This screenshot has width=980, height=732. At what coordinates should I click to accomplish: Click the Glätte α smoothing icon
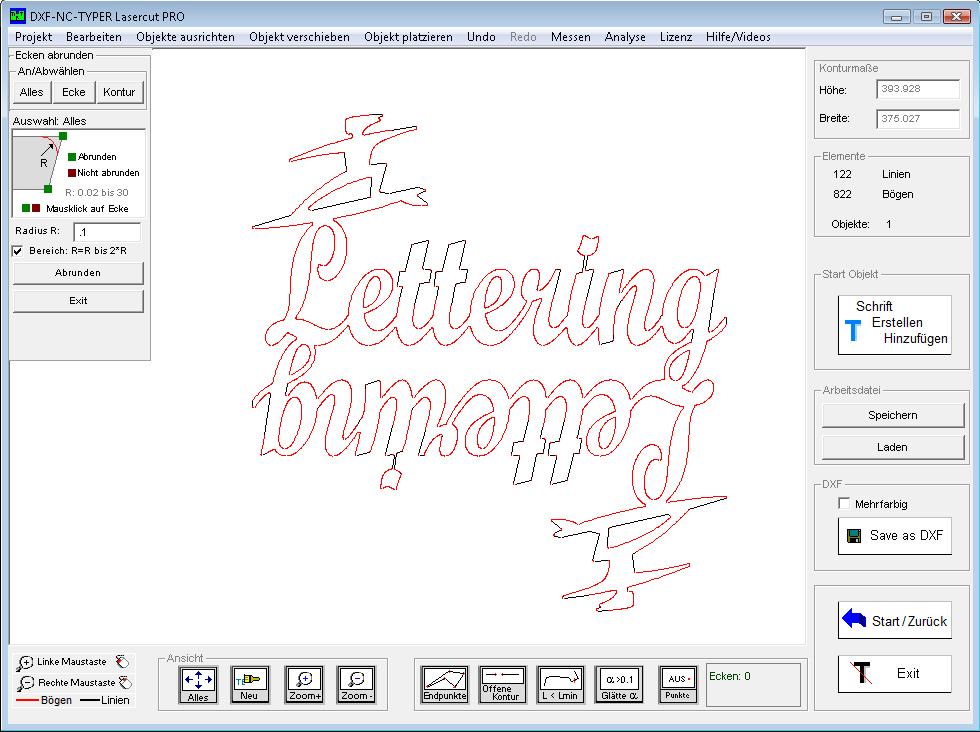coord(620,685)
